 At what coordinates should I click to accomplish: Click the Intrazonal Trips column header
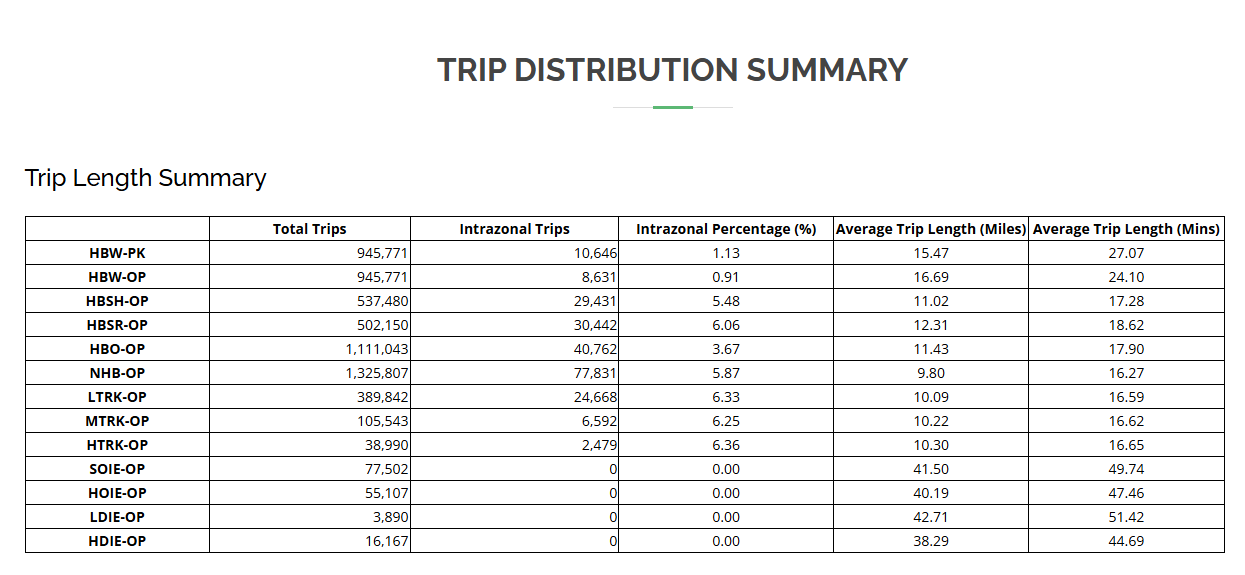click(514, 229)
